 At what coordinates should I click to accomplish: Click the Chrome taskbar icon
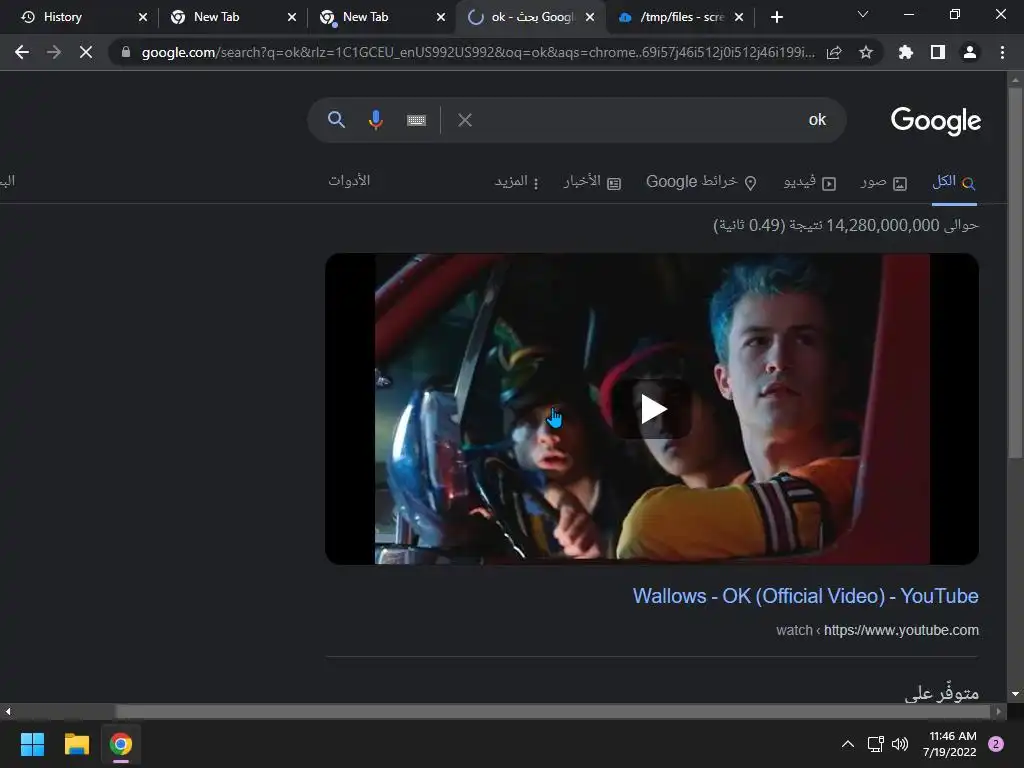[121, 744]
